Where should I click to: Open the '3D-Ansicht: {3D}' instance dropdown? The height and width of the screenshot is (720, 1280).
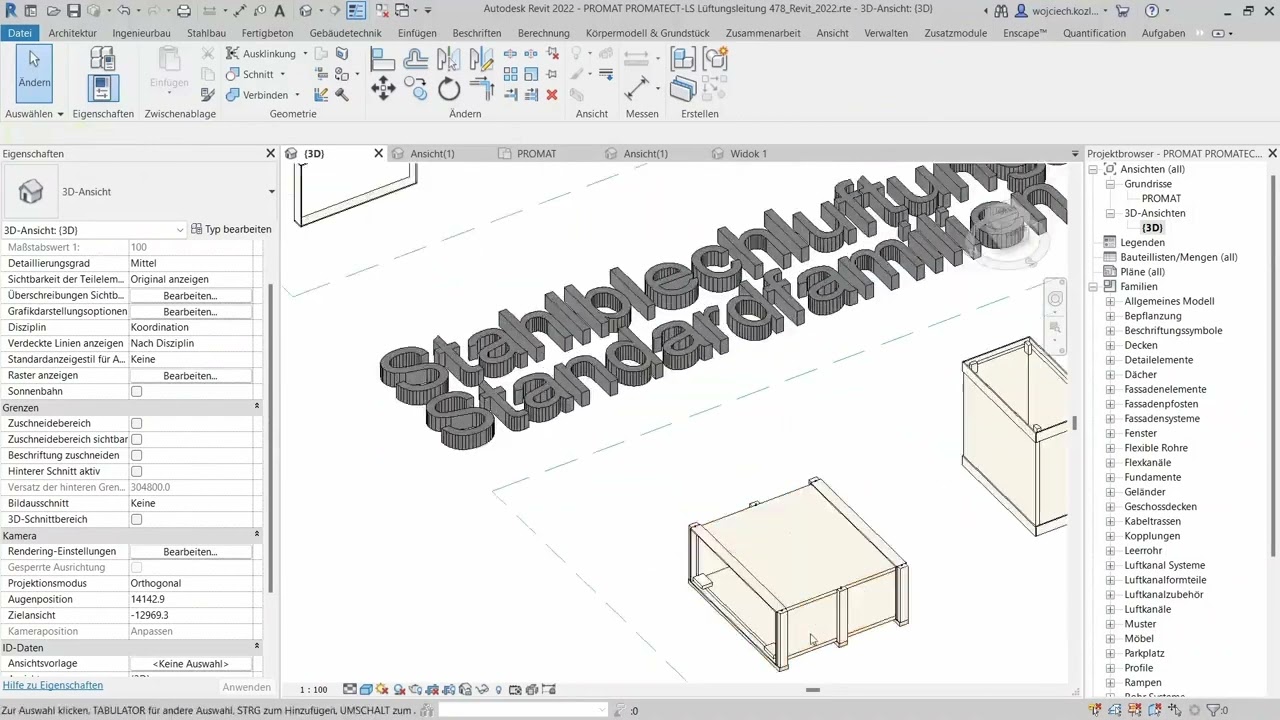(94, 230)
